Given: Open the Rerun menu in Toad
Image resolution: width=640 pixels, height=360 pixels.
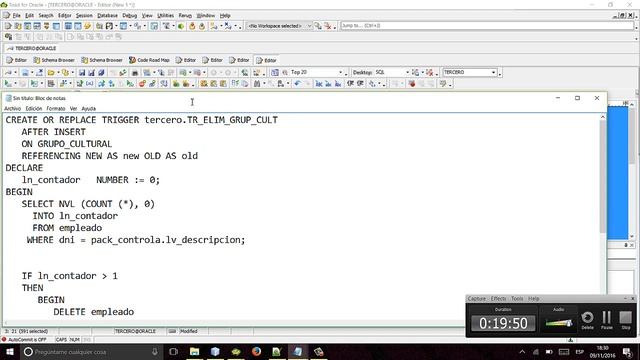Looking at the screenshot, I should 185,16.
